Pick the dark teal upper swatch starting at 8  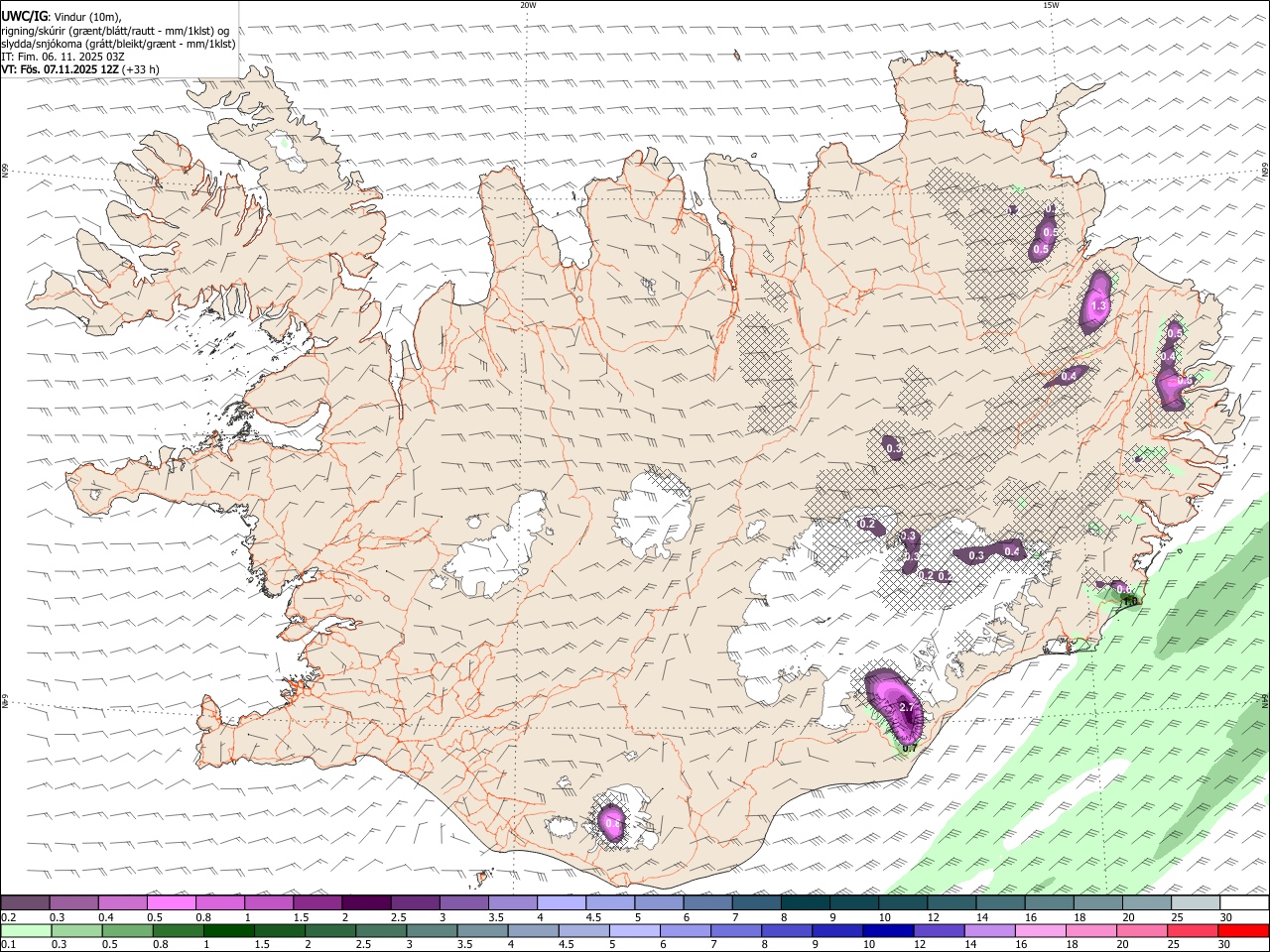805,902
